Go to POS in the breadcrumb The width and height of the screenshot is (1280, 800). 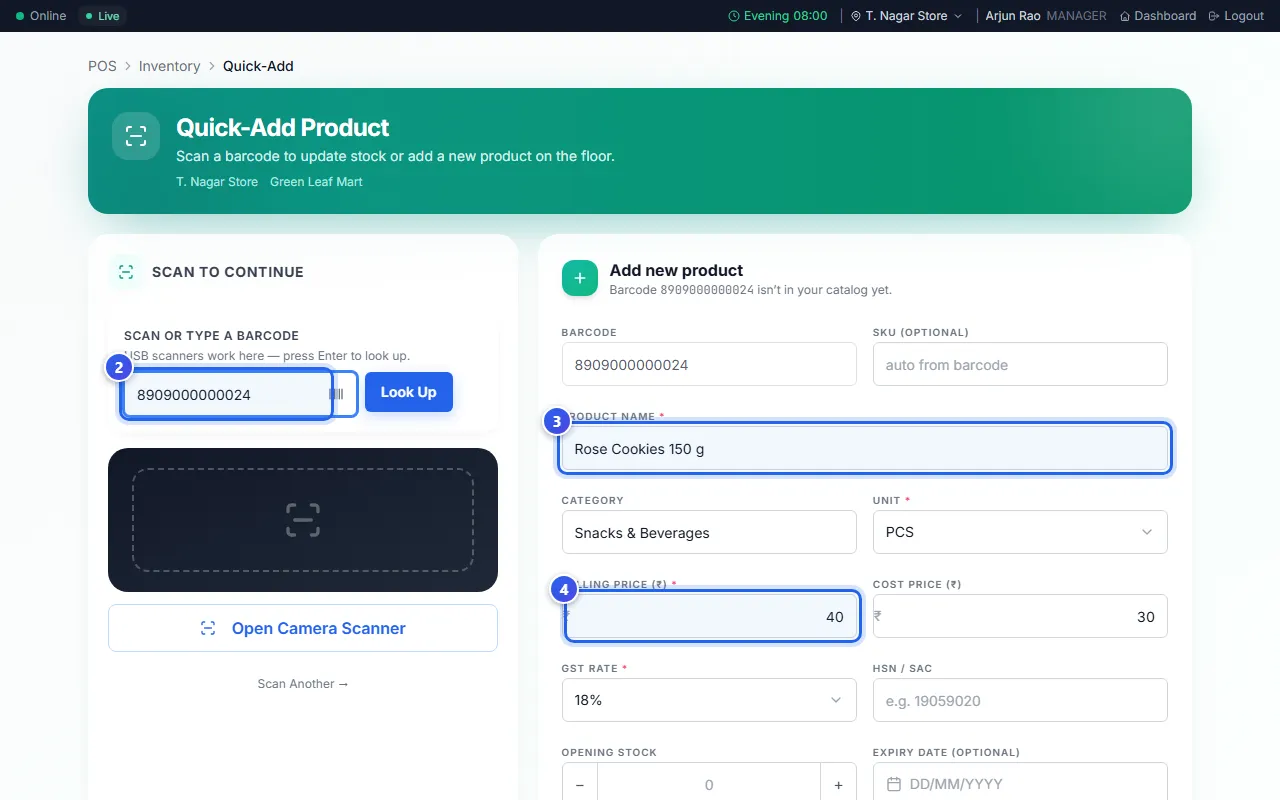click(102, 66)
